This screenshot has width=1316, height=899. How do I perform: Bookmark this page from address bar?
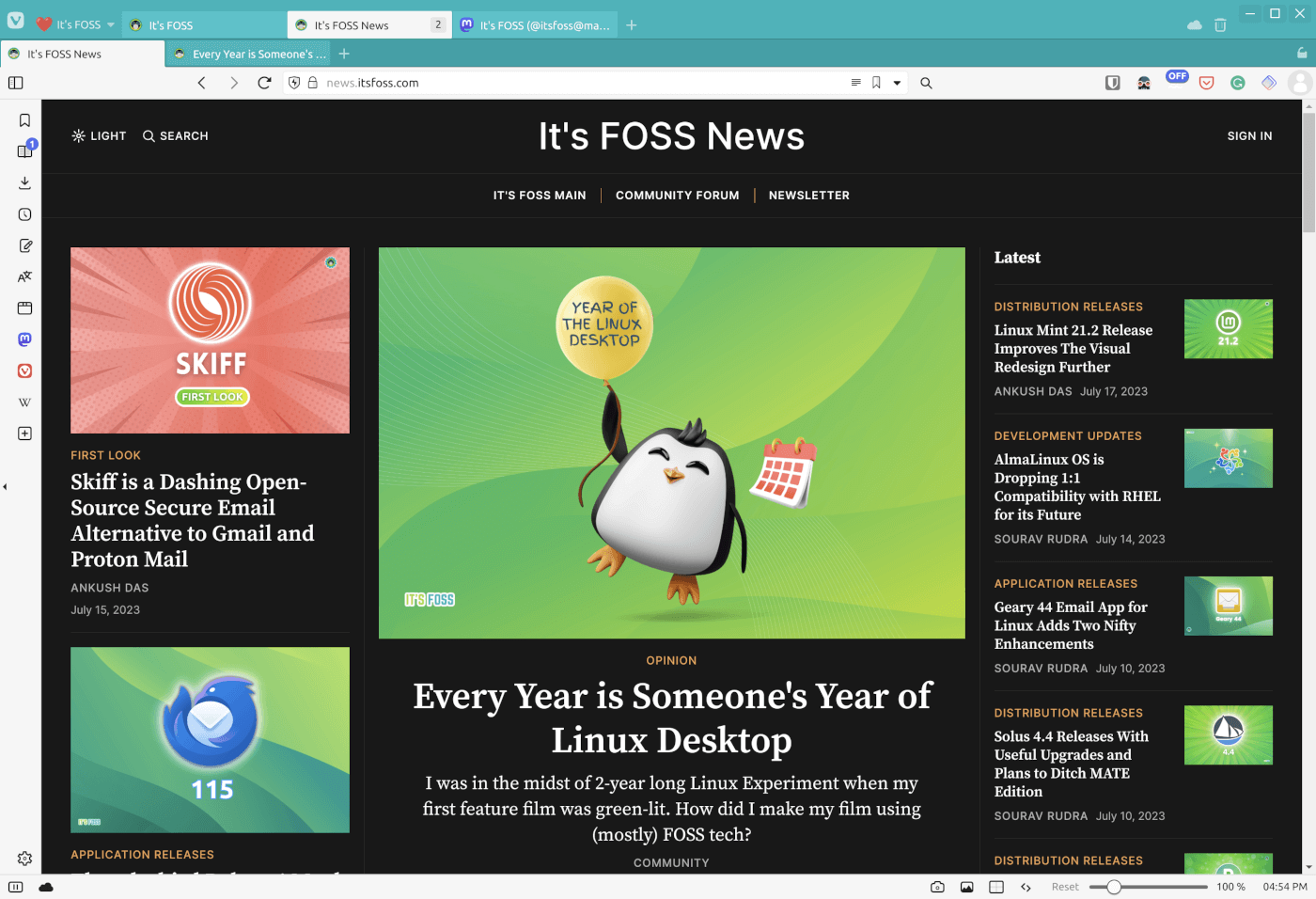(876, 83)
